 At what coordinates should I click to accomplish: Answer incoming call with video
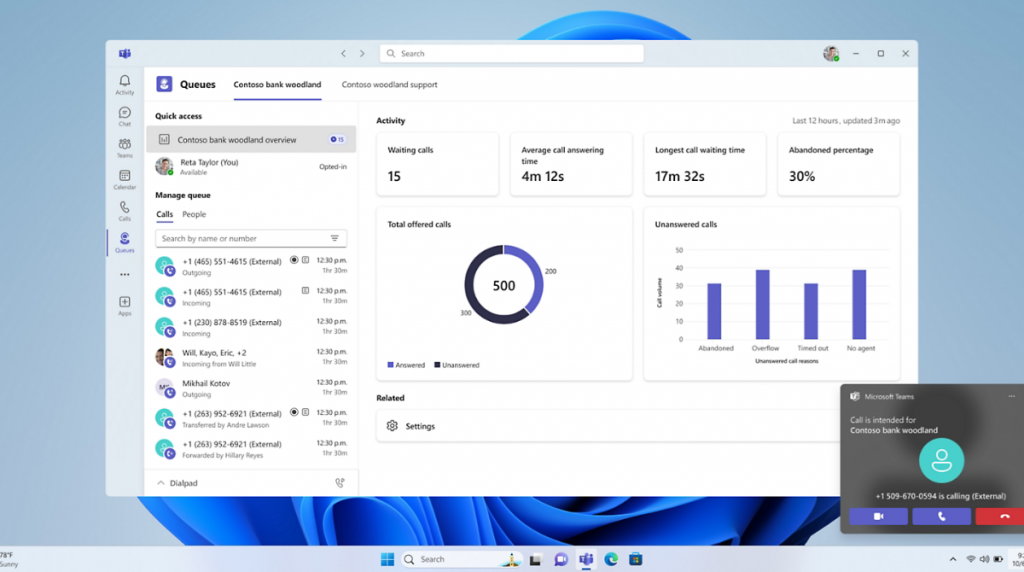(878, 516)
